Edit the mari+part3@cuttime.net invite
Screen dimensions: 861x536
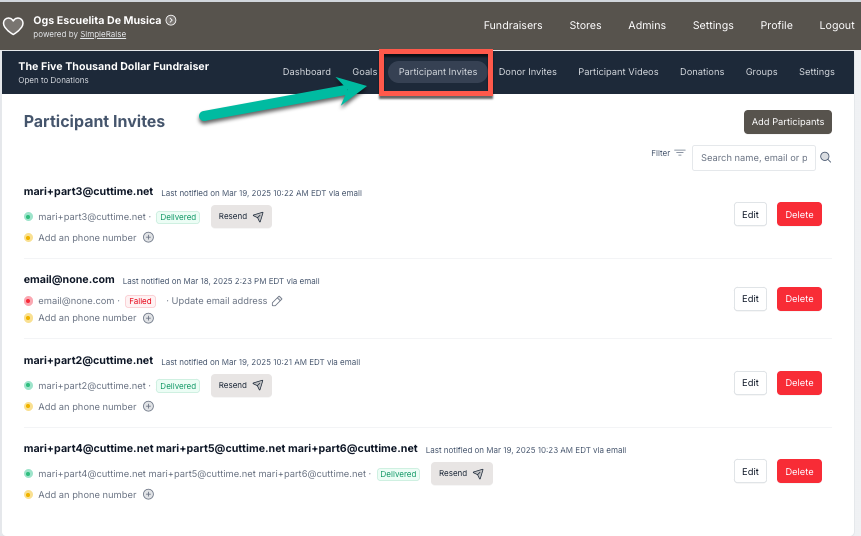click(x=750, y=215)
